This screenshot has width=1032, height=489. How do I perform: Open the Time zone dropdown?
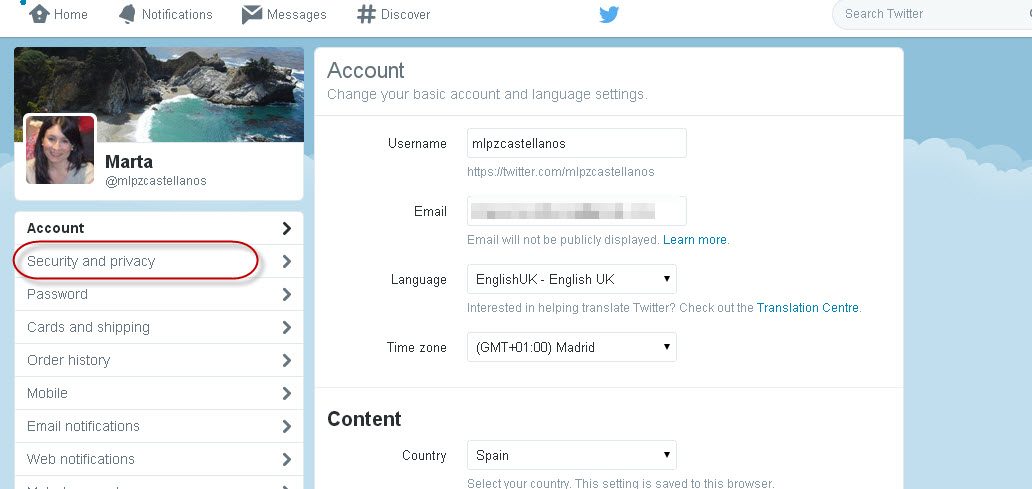[571, 347]
